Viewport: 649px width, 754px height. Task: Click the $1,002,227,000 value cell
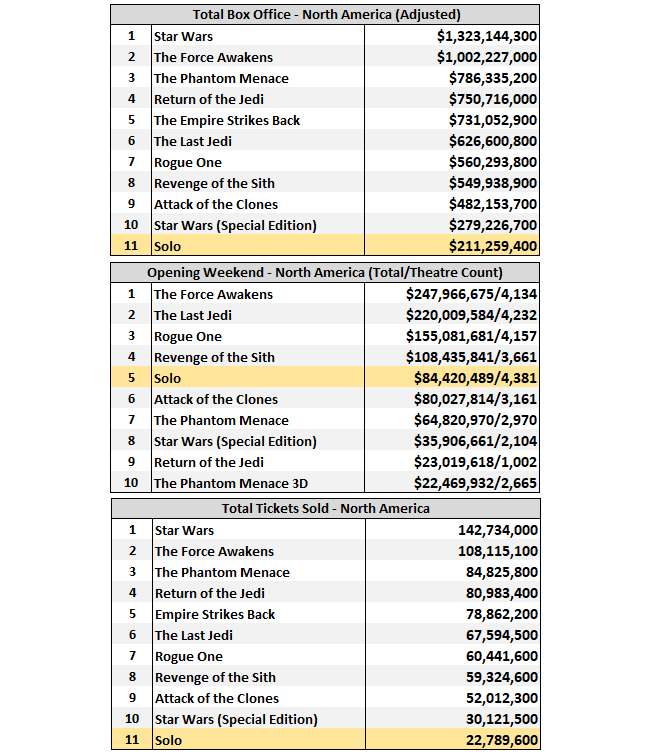coord(487,57)
